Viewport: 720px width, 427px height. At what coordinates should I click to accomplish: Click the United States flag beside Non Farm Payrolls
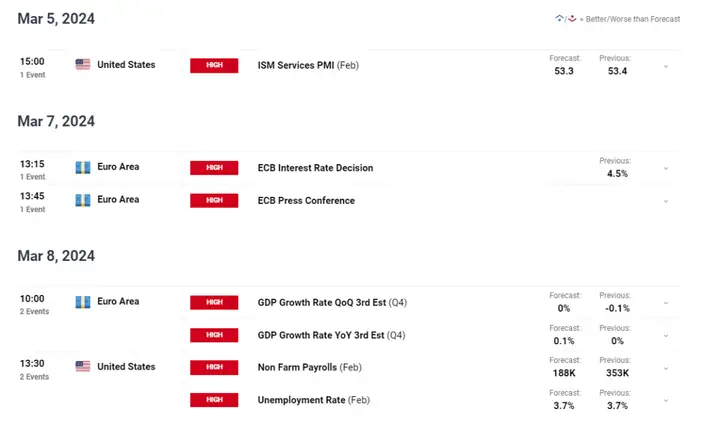coord(82,366)
